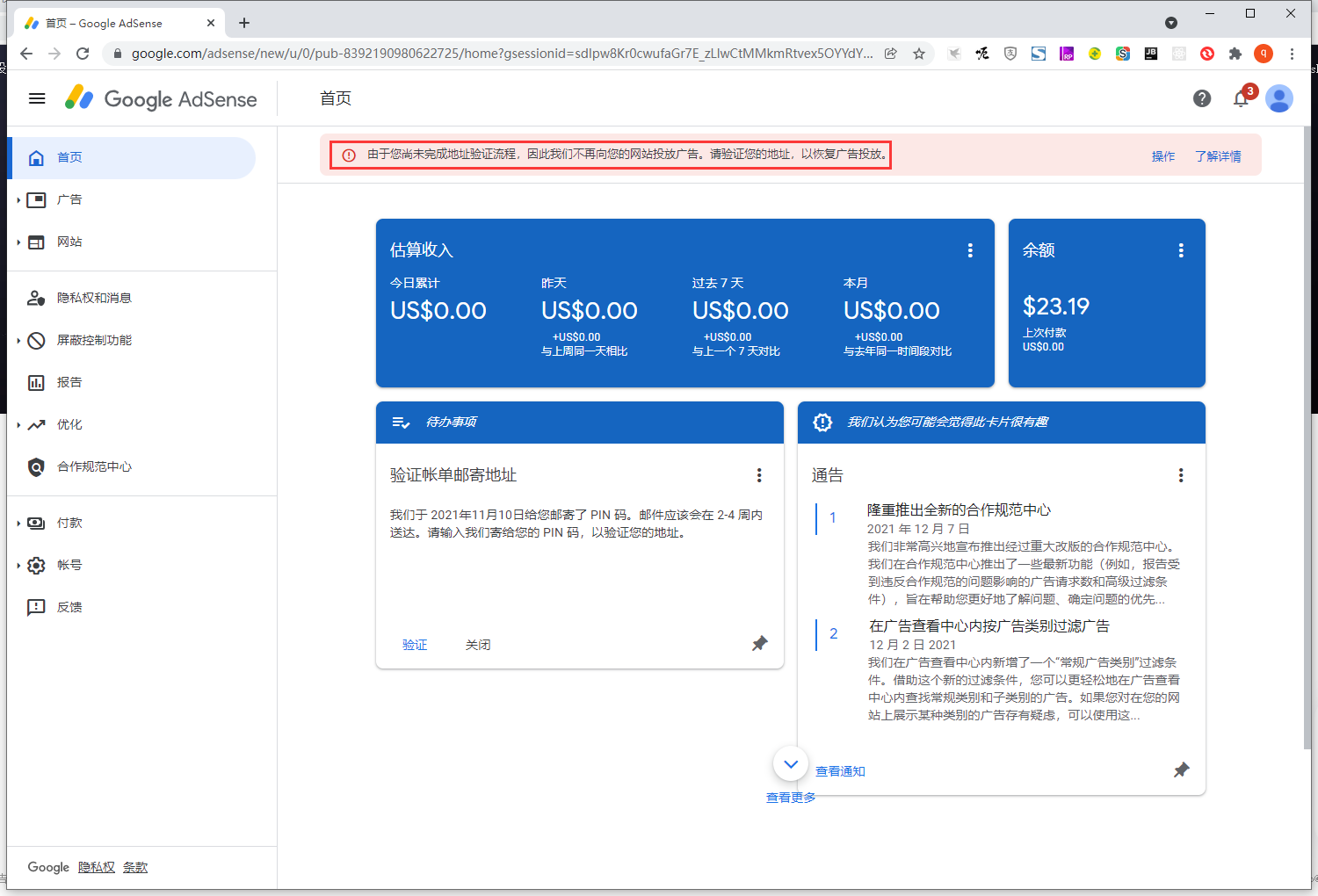Image resolution: width=1318 pixels, height=896 pixels.
Task: Pin the 通告 announcements card
Action: (1181, 770)
